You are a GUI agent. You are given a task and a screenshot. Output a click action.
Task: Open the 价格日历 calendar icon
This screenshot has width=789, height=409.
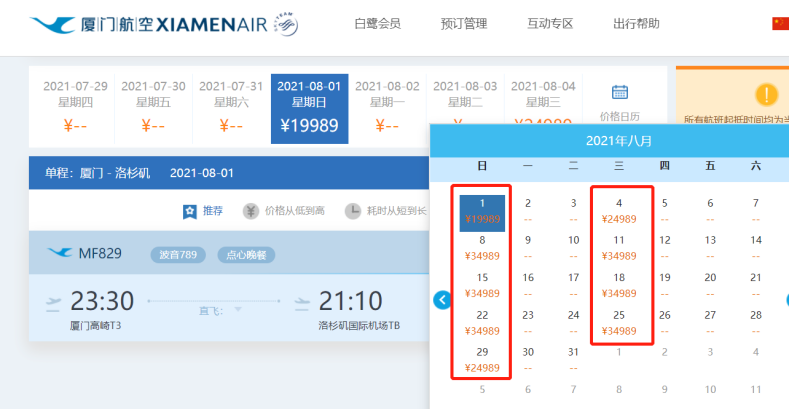tap(620, 93)
